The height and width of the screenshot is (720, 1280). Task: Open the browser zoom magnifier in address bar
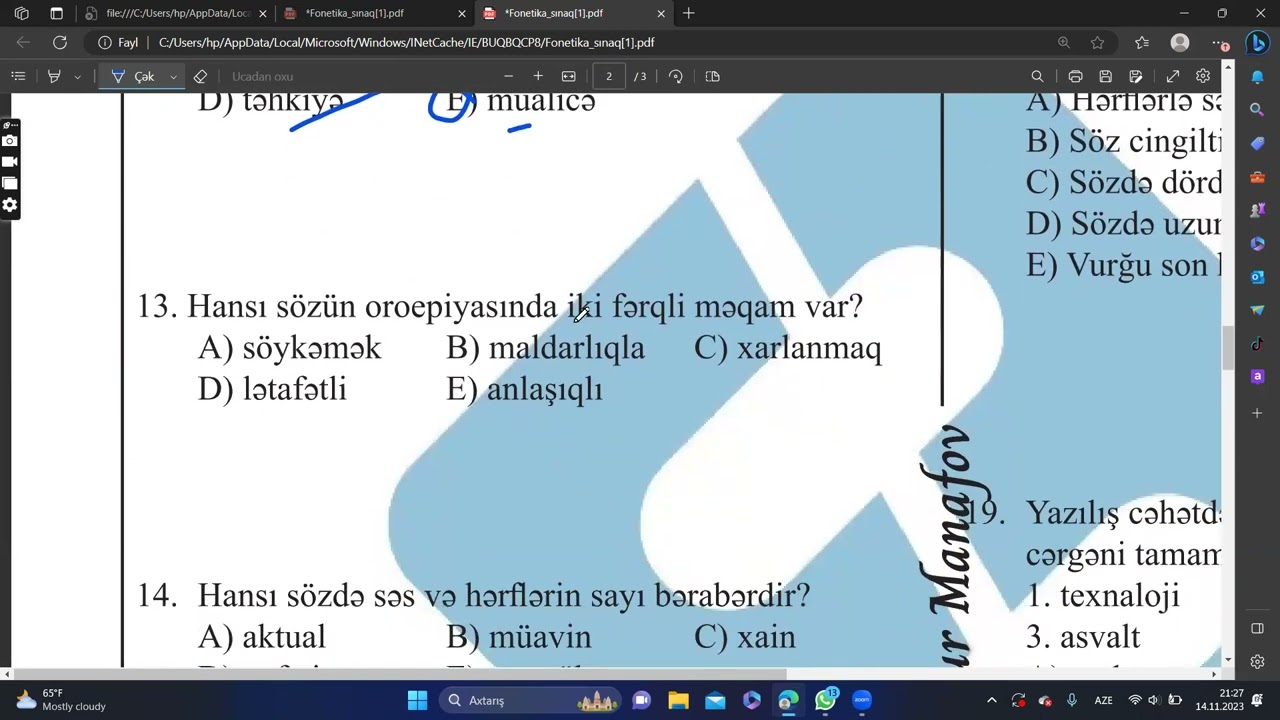point(1064,43)
